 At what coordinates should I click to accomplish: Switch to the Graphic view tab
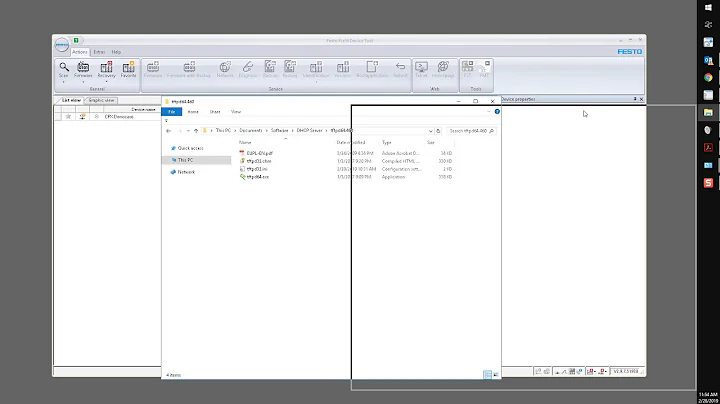pyautogui.click(x=101, y=100)
